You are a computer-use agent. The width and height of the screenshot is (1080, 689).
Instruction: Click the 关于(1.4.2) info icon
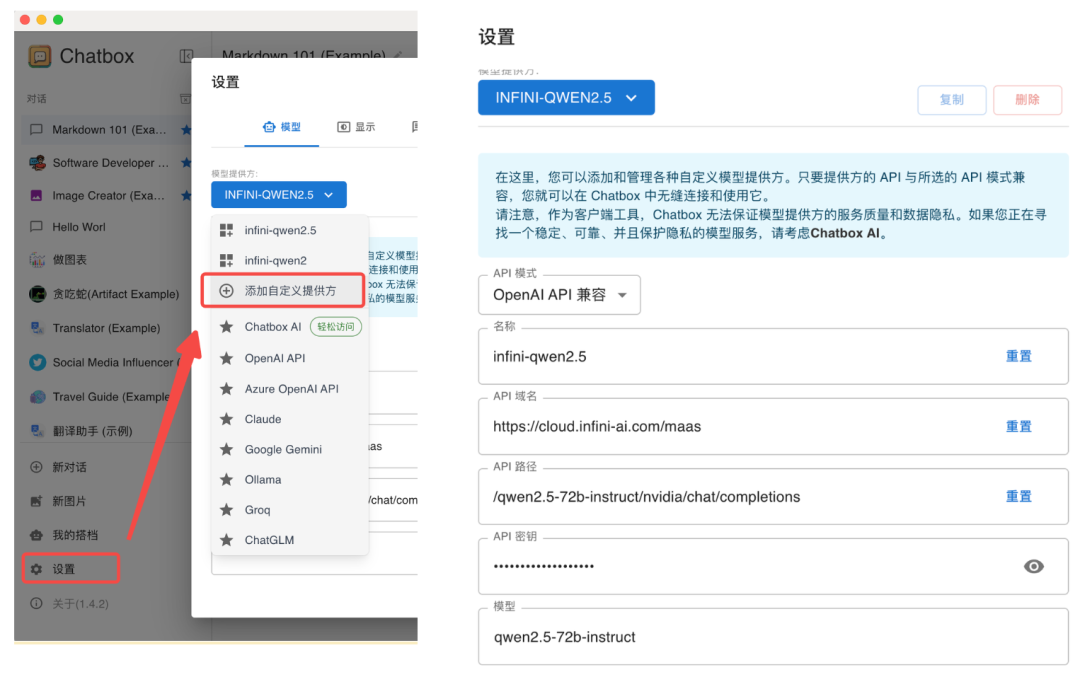37,604
